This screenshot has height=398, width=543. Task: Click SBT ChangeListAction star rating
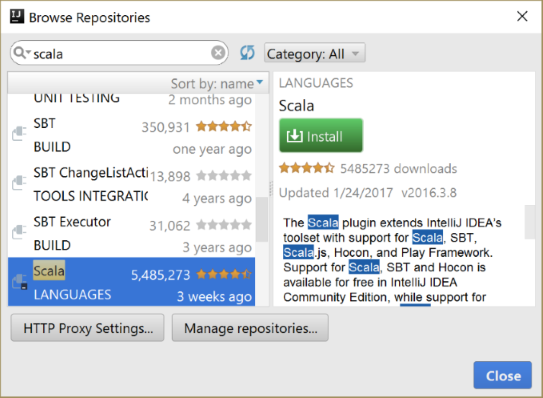[224, 176]
